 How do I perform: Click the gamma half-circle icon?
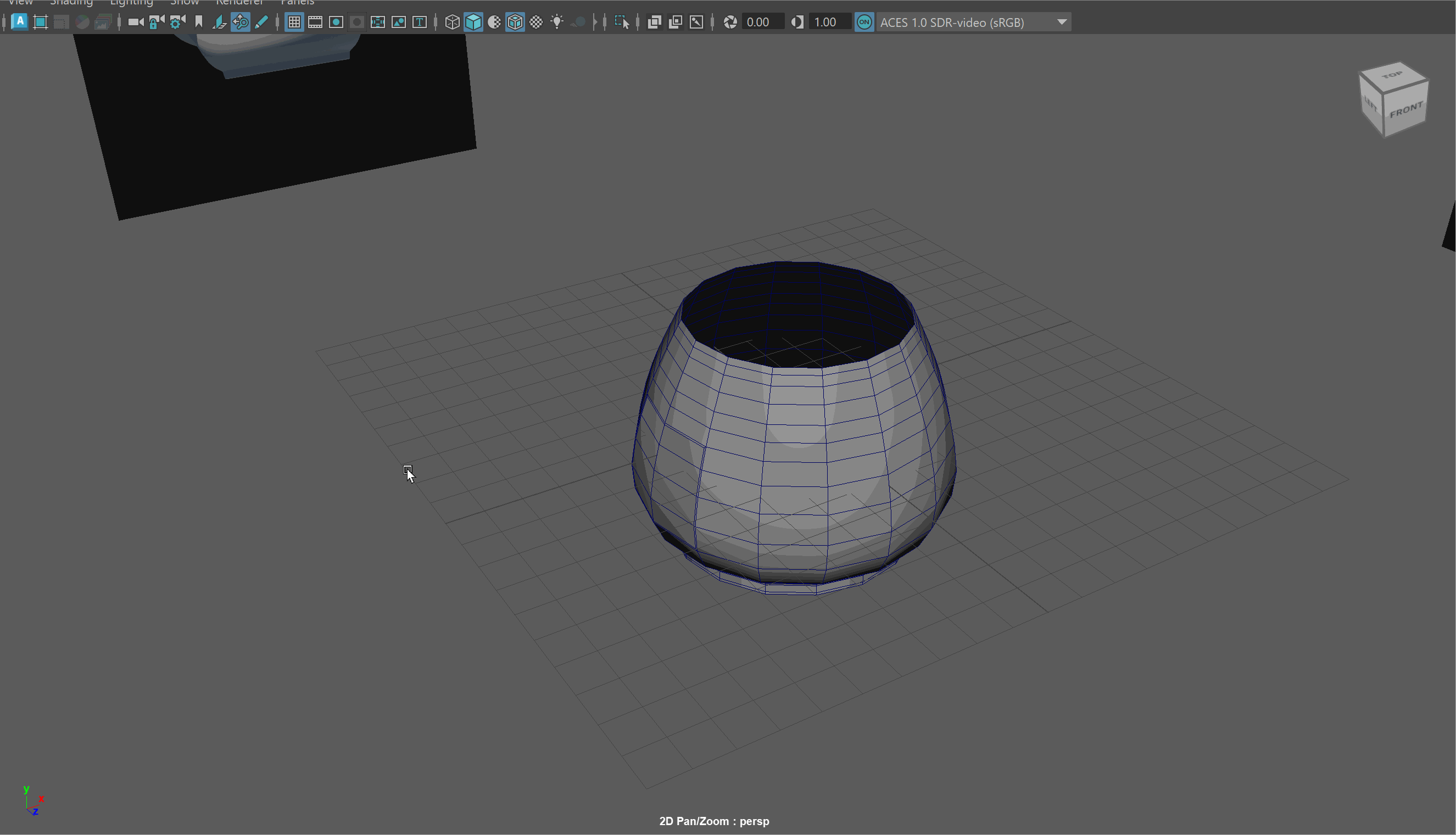[797, 23]
